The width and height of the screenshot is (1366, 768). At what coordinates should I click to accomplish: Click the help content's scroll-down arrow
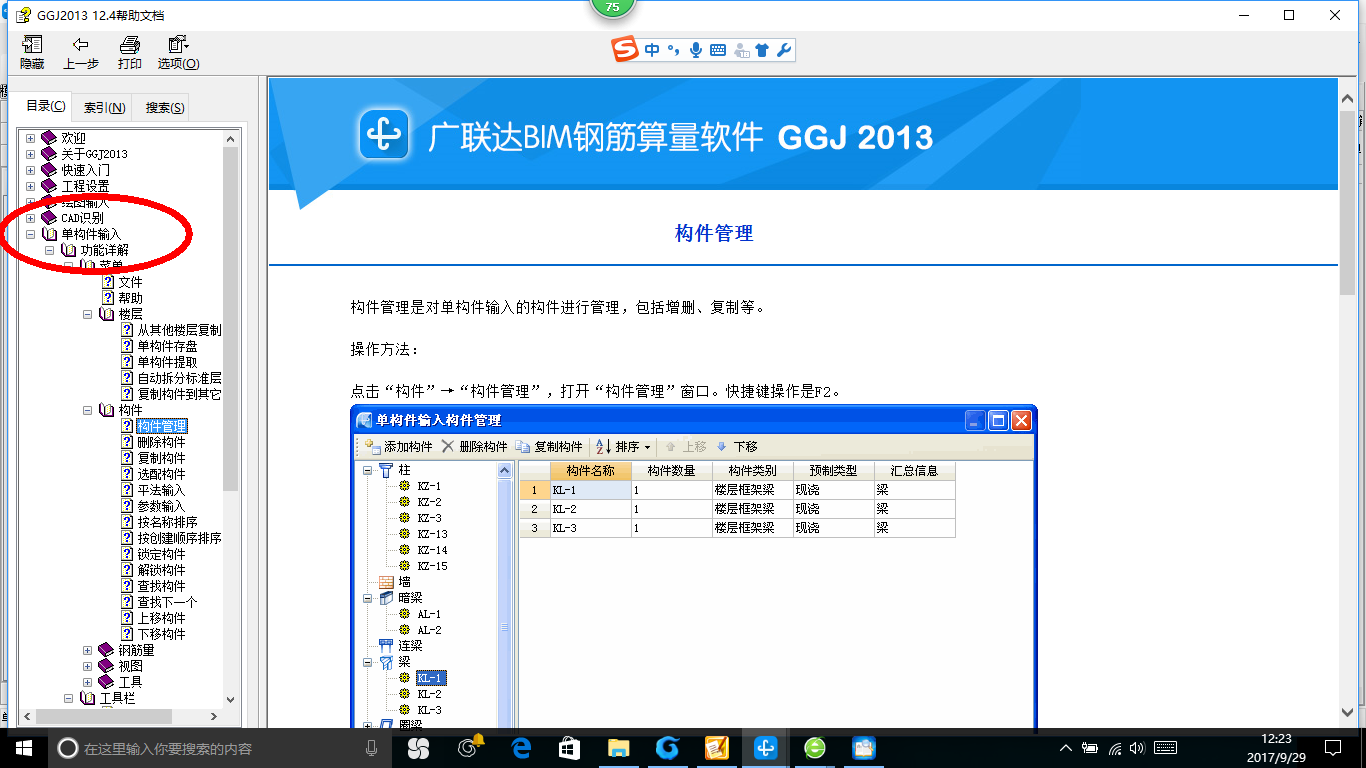click(1347, 713)
